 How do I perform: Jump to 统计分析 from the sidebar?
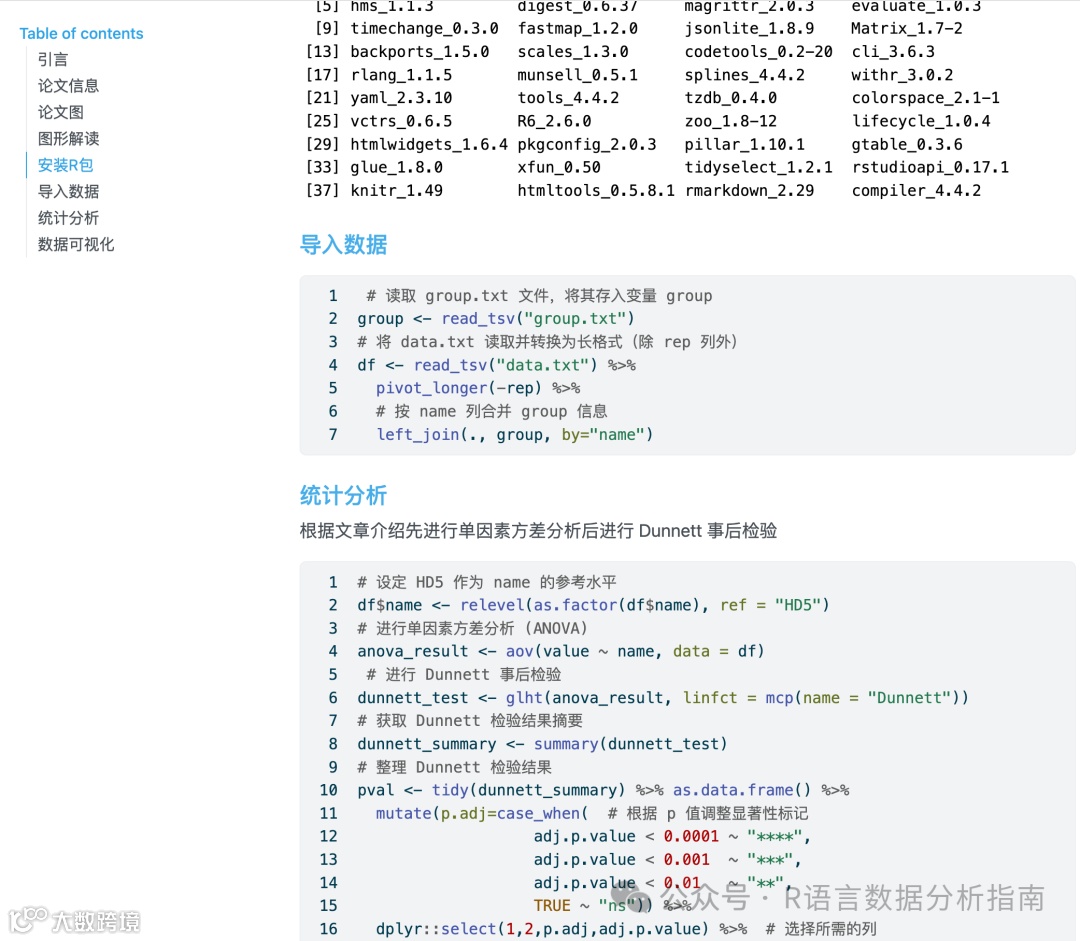[68, 218]
